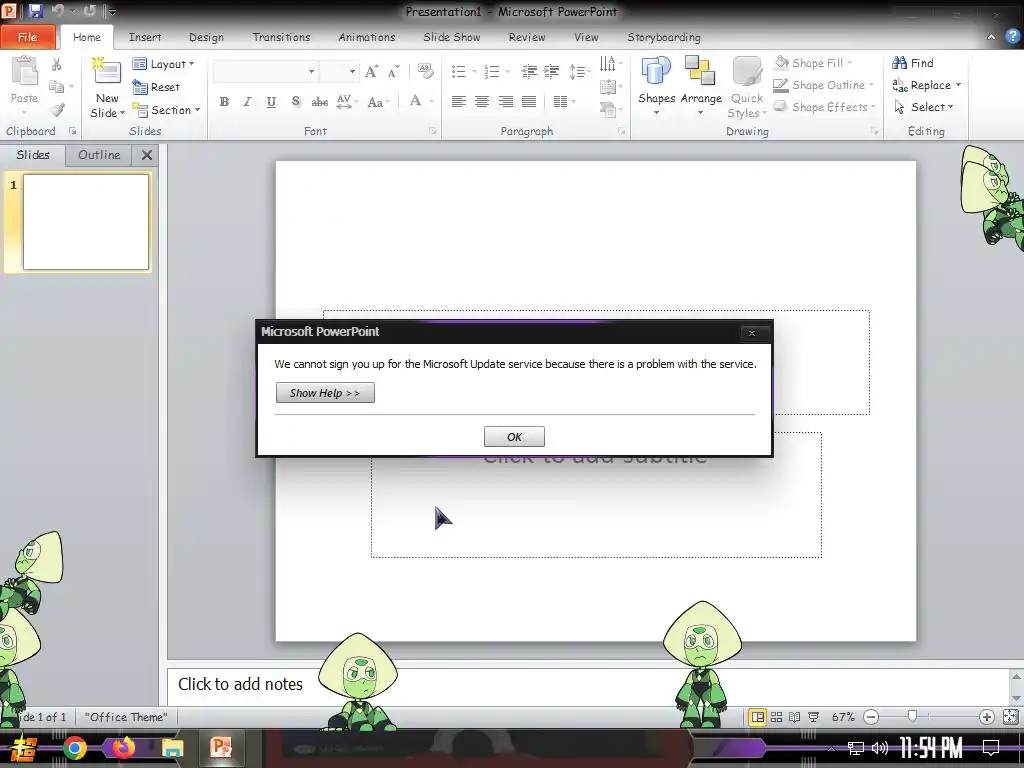Click the Paste icon in Clipboard group

[x=25, y=72]
